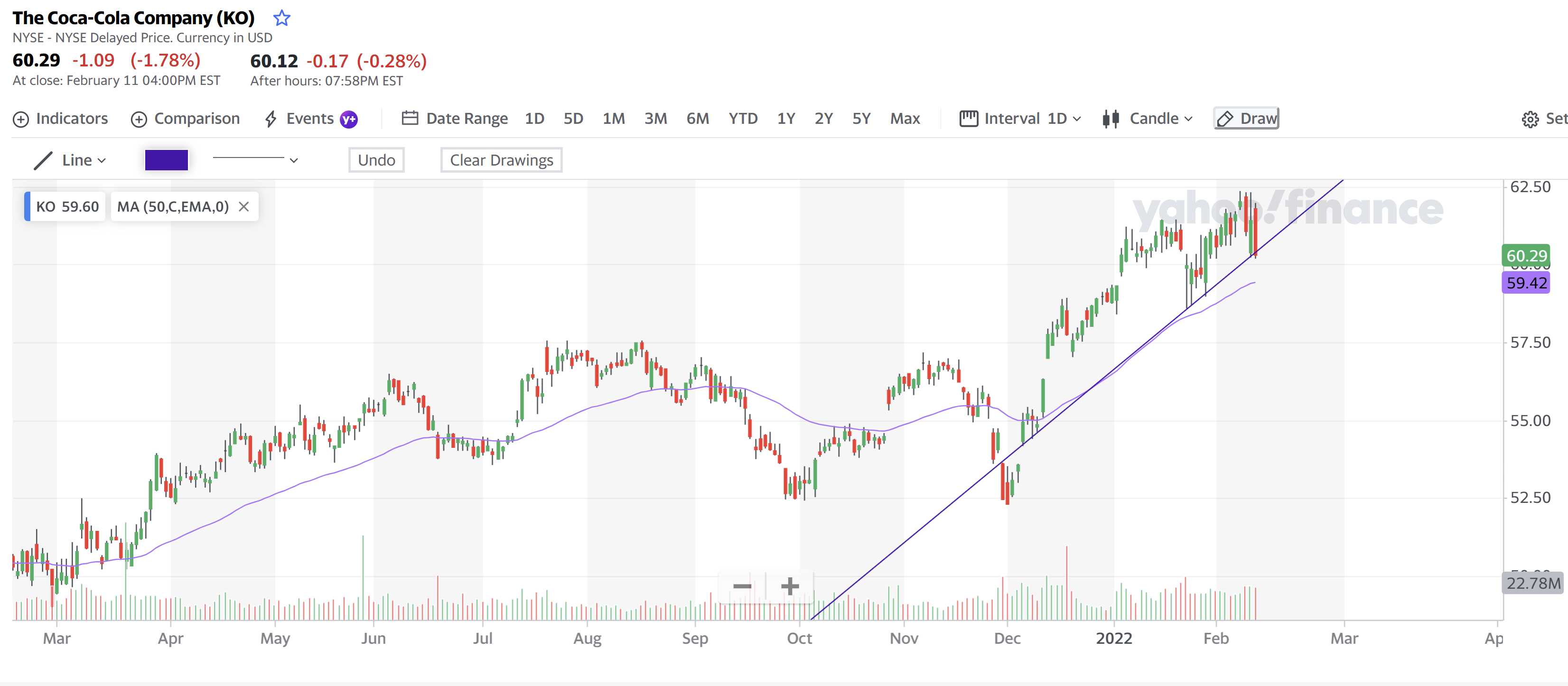Open the Indicators plus icon
1568x686 pixels.
[21, 119]
